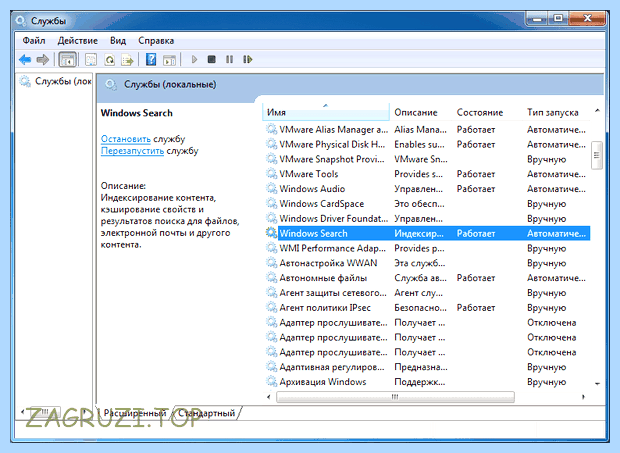The height and width of the screenshot is (453, 620).
Task: Select the Windows Audio service name
Action: click(x=312, y=189)
